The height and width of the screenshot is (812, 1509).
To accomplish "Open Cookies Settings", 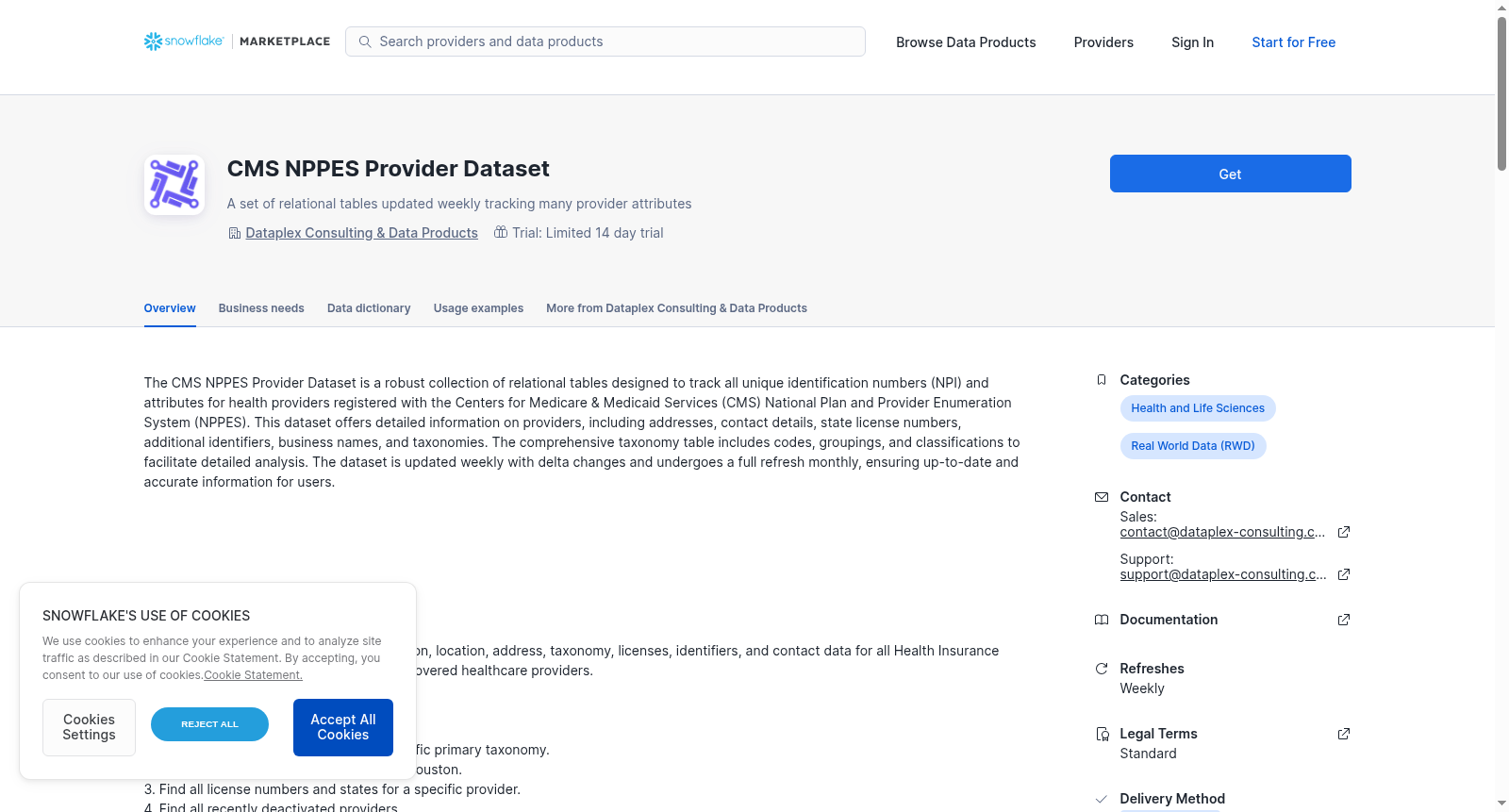I will point(89,727).
